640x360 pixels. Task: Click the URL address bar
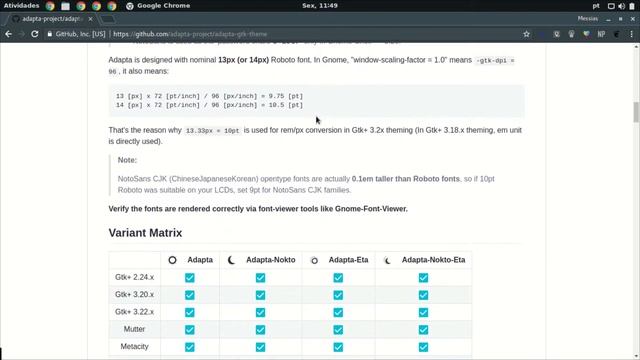pos(282,34)
